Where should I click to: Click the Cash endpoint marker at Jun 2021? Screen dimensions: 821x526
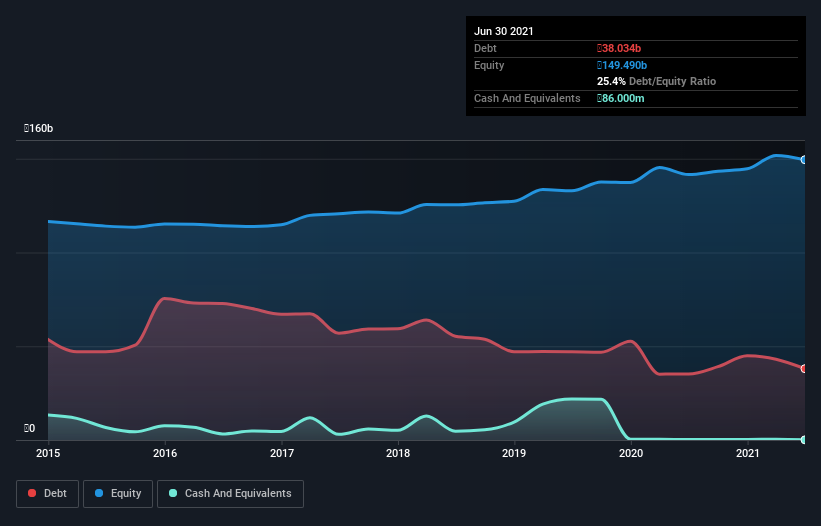tap(804, 440)
